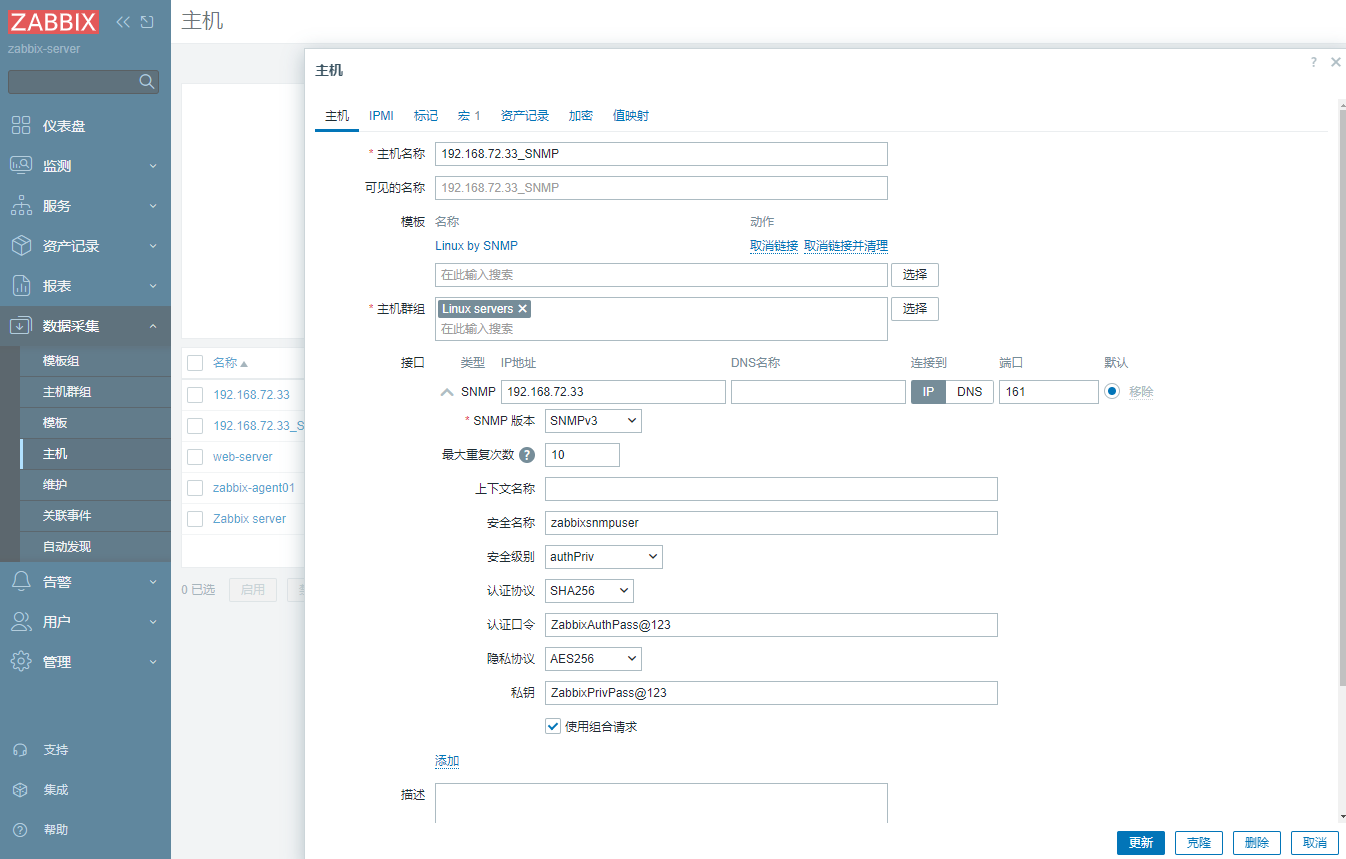This screenshot has width=1346, height=859.
Task: Open the SNMP 版本 dropdown
Action: [x=593, y=421]
